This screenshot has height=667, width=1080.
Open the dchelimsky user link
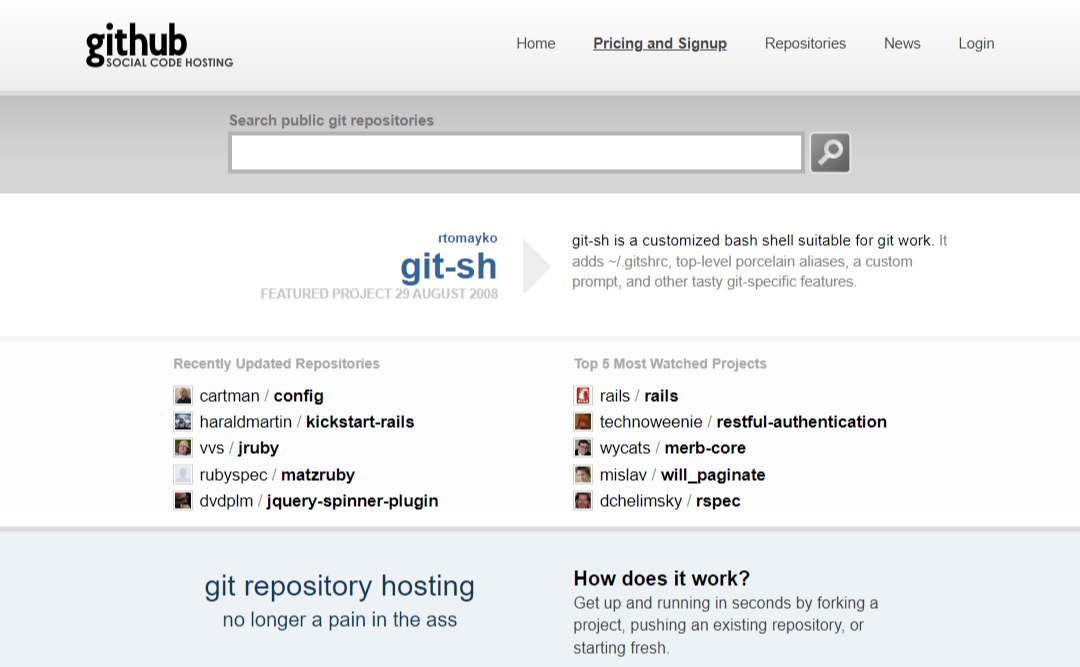[x=641, y=501]
